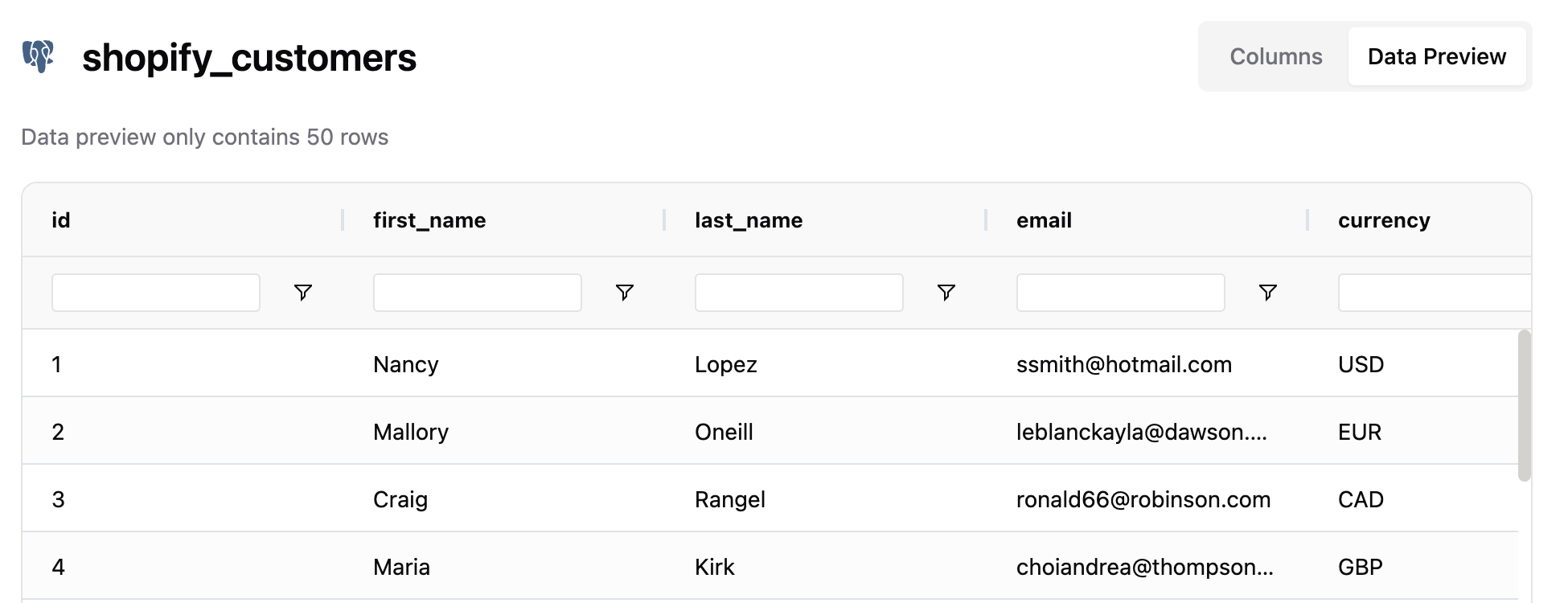The height and width of the screenshot is (603, 1568).
Task: Select email cell ssmith@hotmail.com
Action: click(x=1124, y=364)
